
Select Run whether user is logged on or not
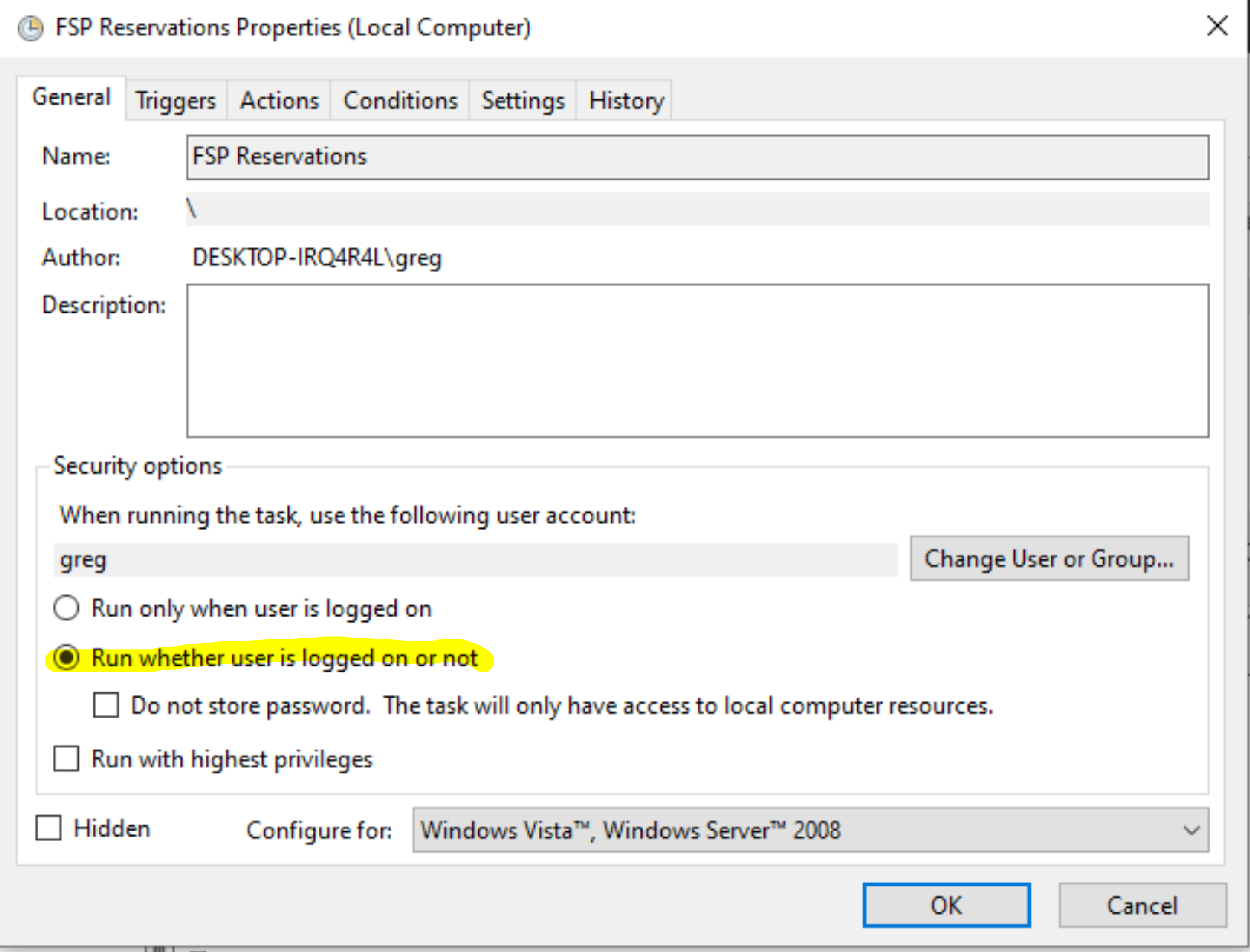pos(67,658)
